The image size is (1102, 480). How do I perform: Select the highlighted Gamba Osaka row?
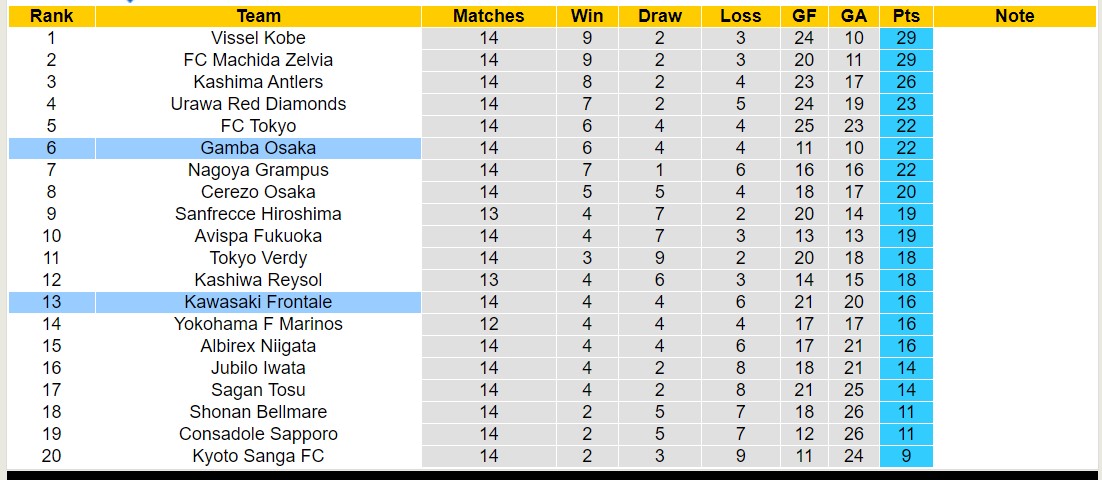258,148
